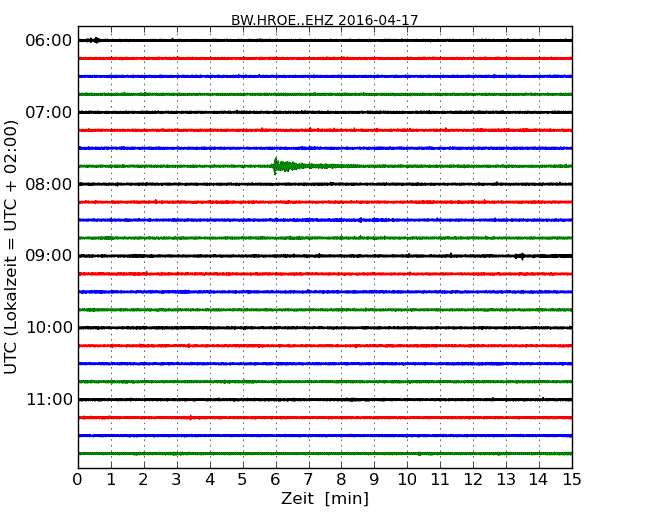Click the x-axis tick label 5
The width and height of the screenshot is (650, 520).
coord(243,479)
